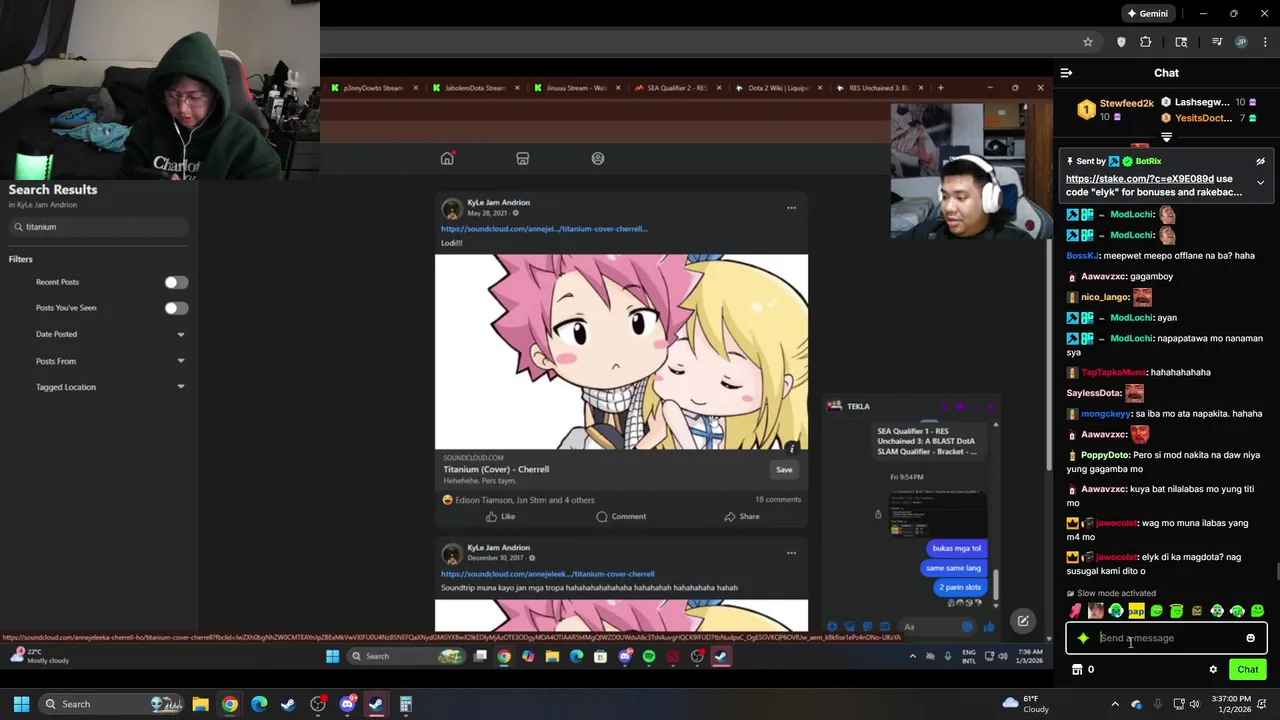Viewport: 1280px width, 720px height.
Task: Comment on the Titanium Cover post
Action: [621, 517]
